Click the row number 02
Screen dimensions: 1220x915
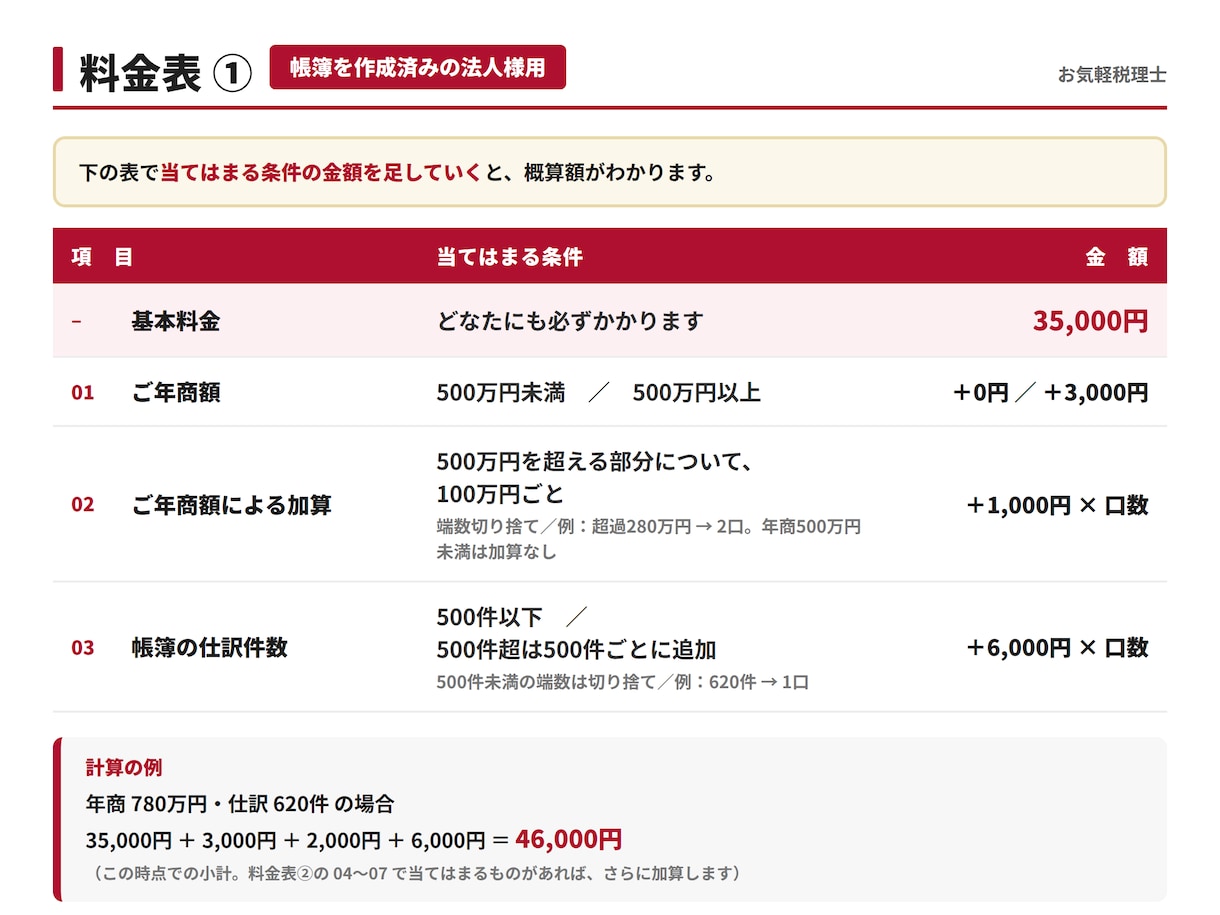tap(82, 505)
